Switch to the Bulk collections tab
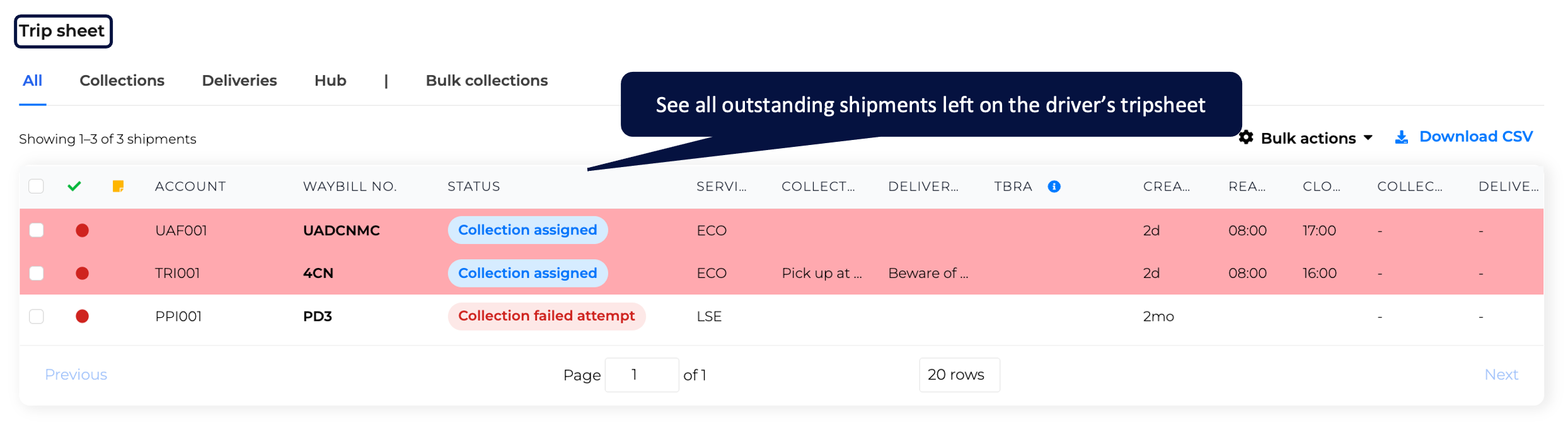The height and width of the screenshot is (430, 1568). click(487, 81)
